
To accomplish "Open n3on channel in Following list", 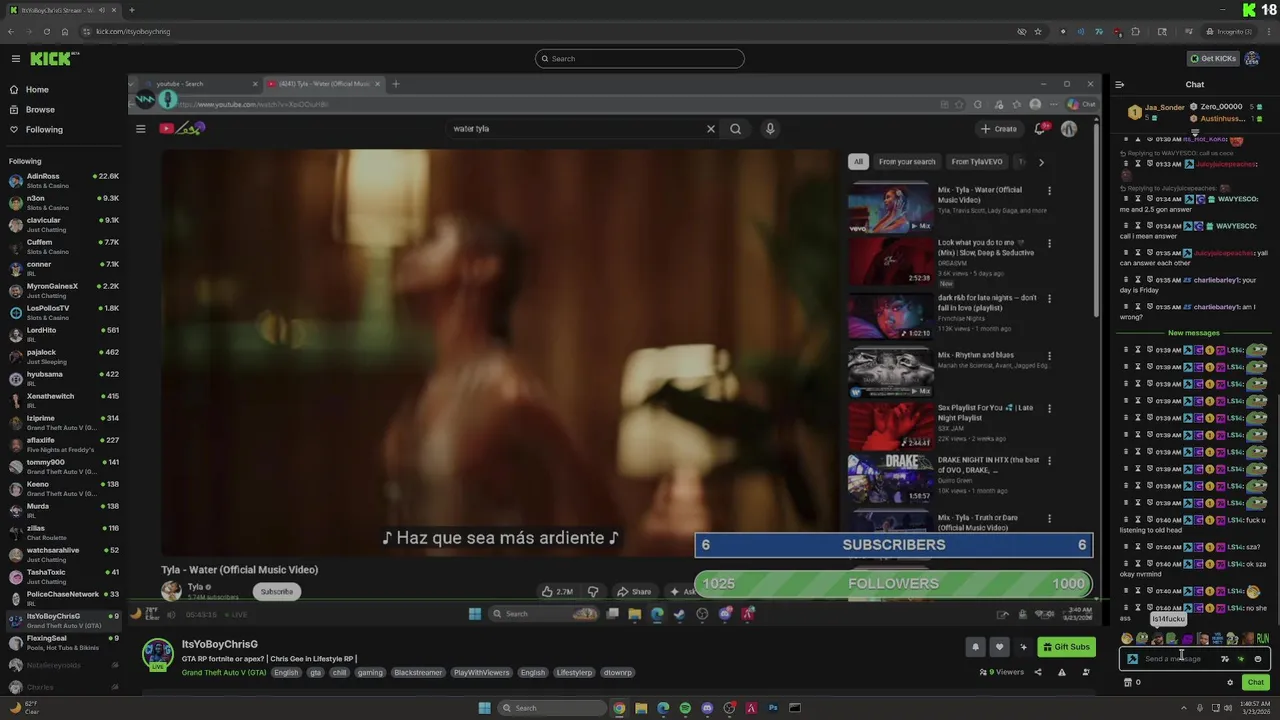I will (x=62, y=202).
